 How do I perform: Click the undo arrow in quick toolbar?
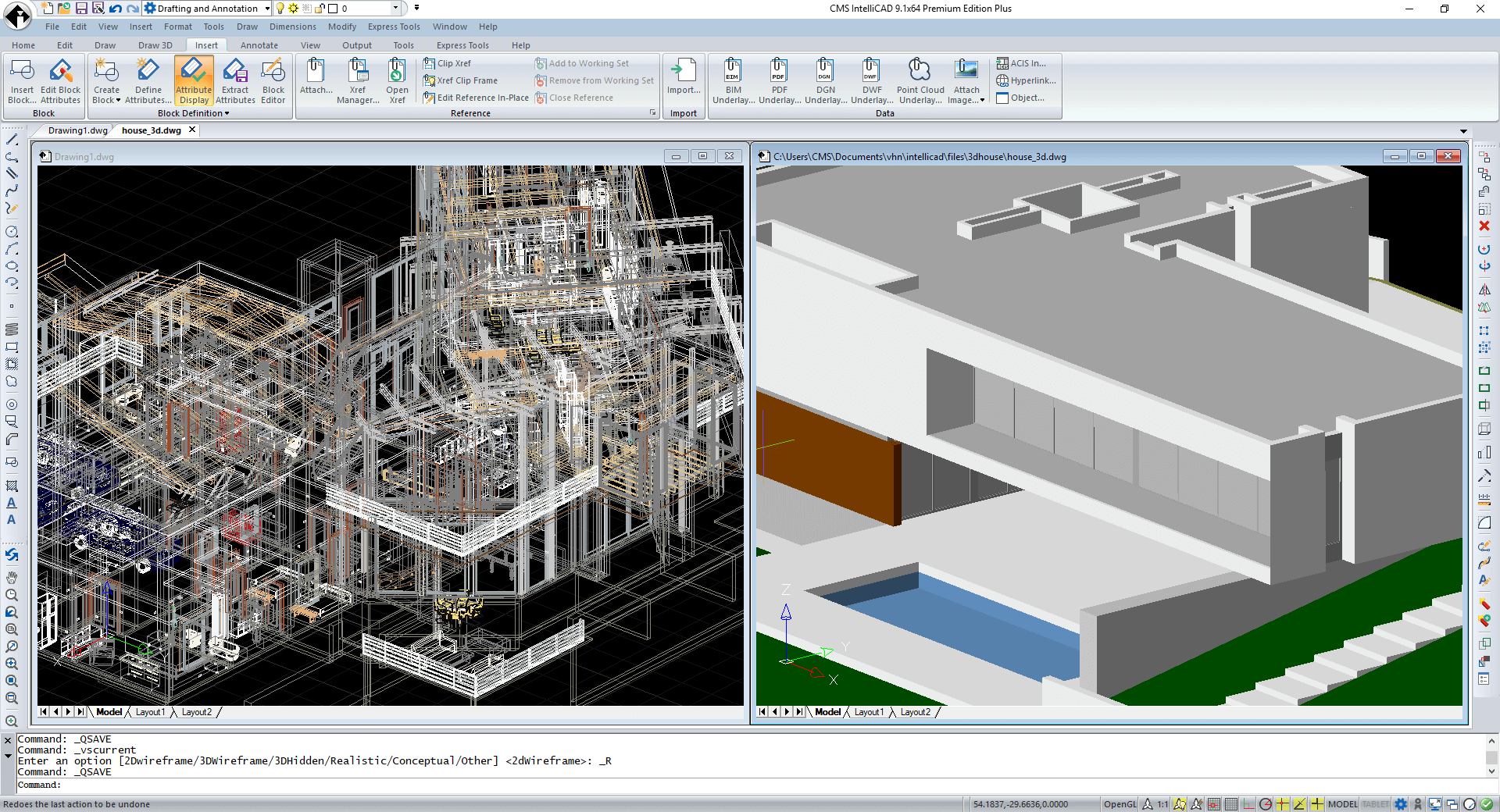116,9
